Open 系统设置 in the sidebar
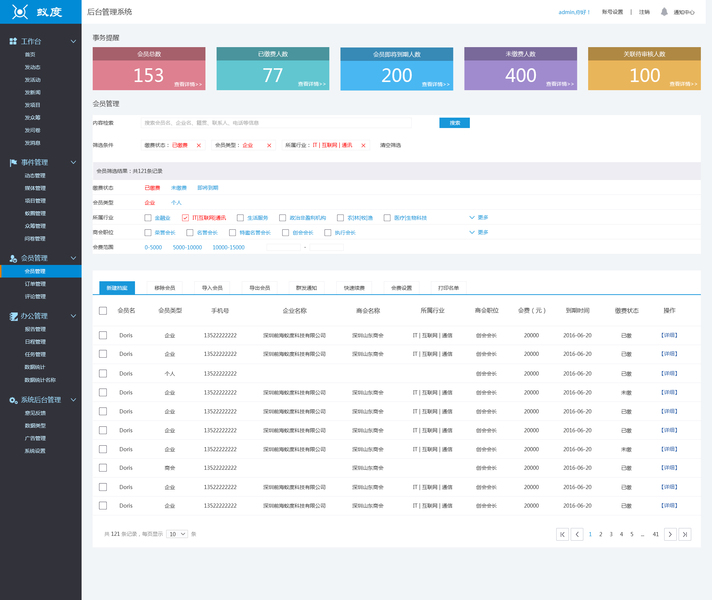The width and height of the screenshot is (712, 600). 35,451
